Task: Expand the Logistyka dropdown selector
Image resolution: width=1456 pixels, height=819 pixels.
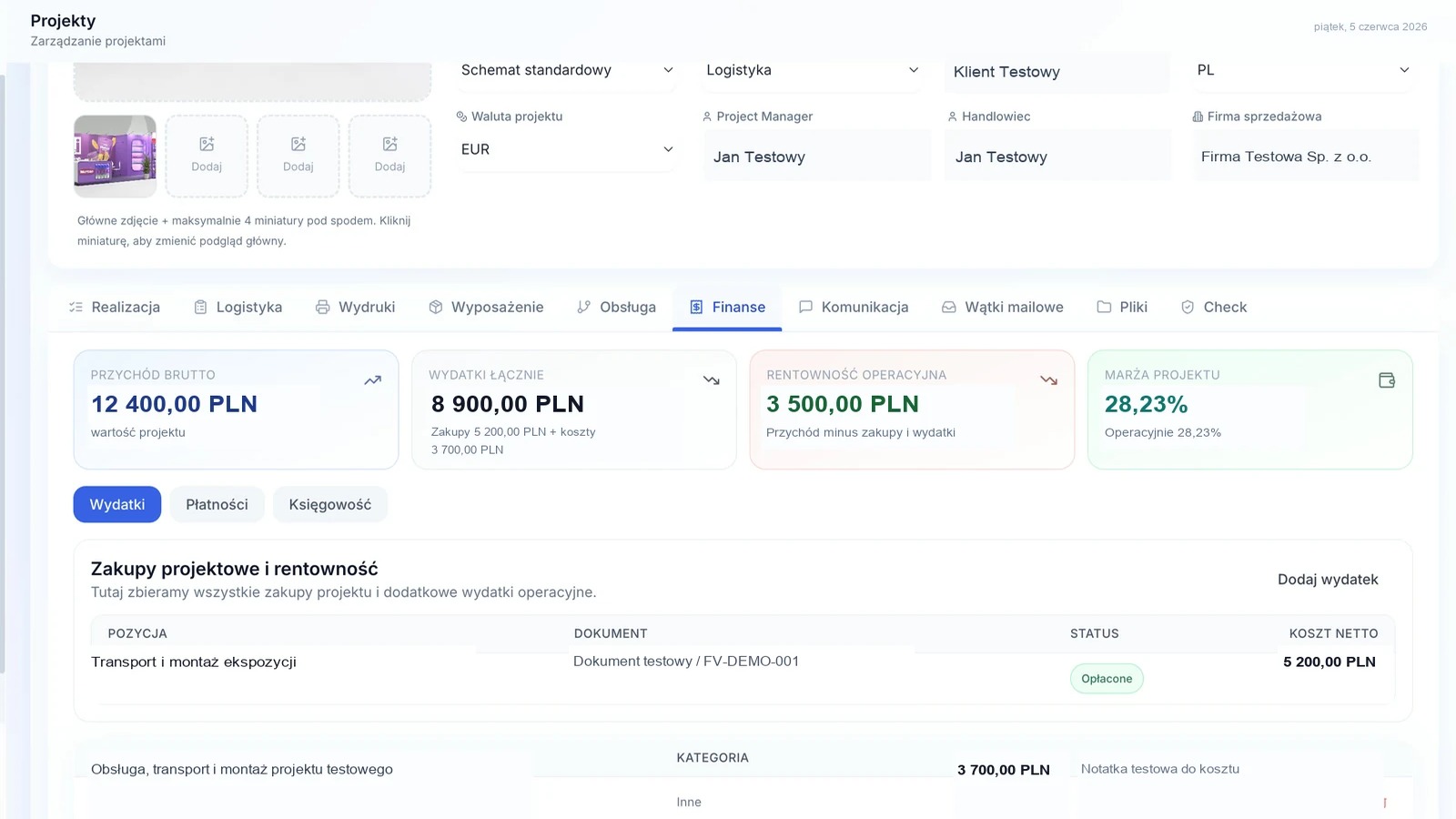Action: click(x=813, y=71)
